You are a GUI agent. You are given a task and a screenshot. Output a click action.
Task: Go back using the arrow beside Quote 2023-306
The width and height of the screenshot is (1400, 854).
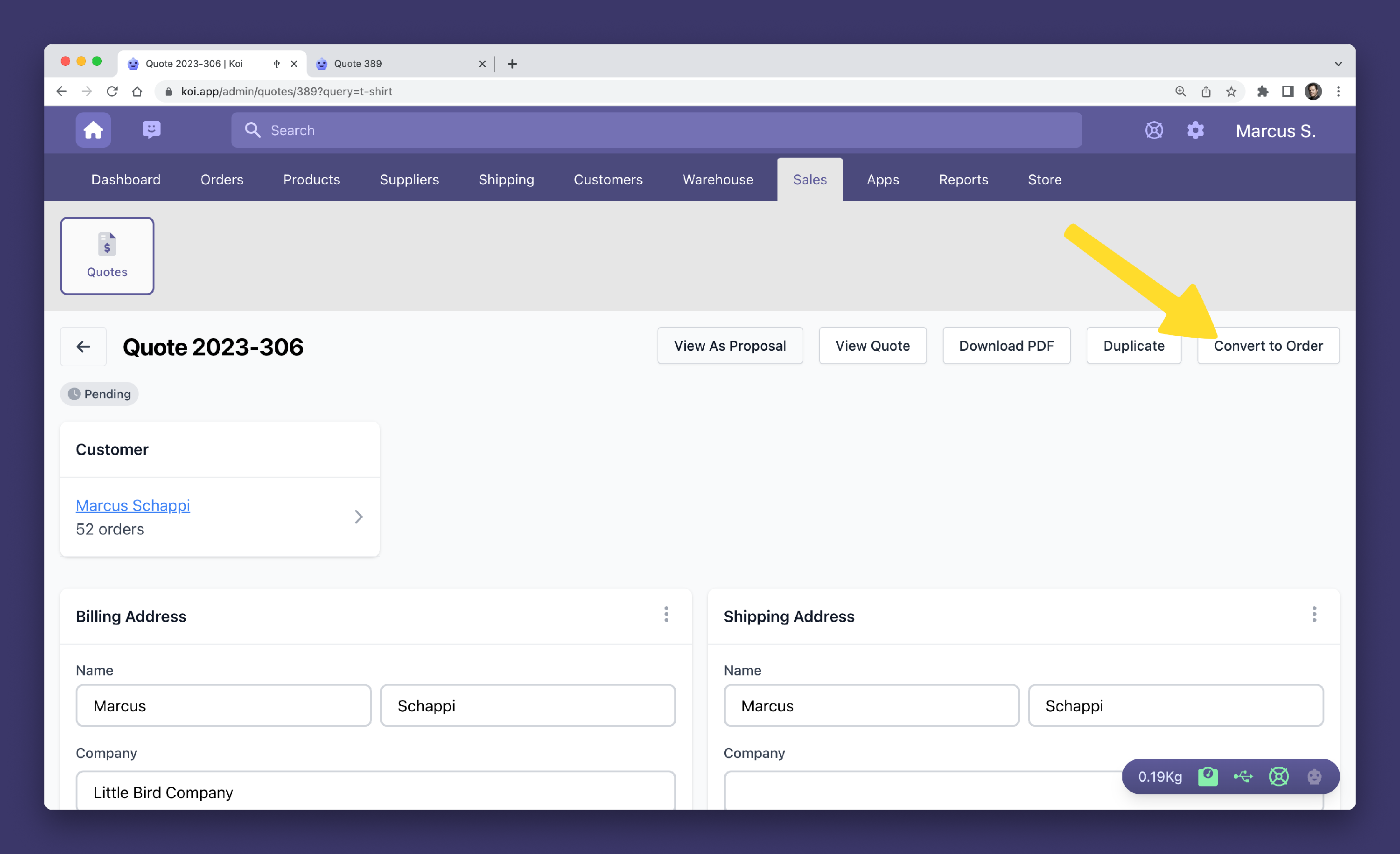84,347
